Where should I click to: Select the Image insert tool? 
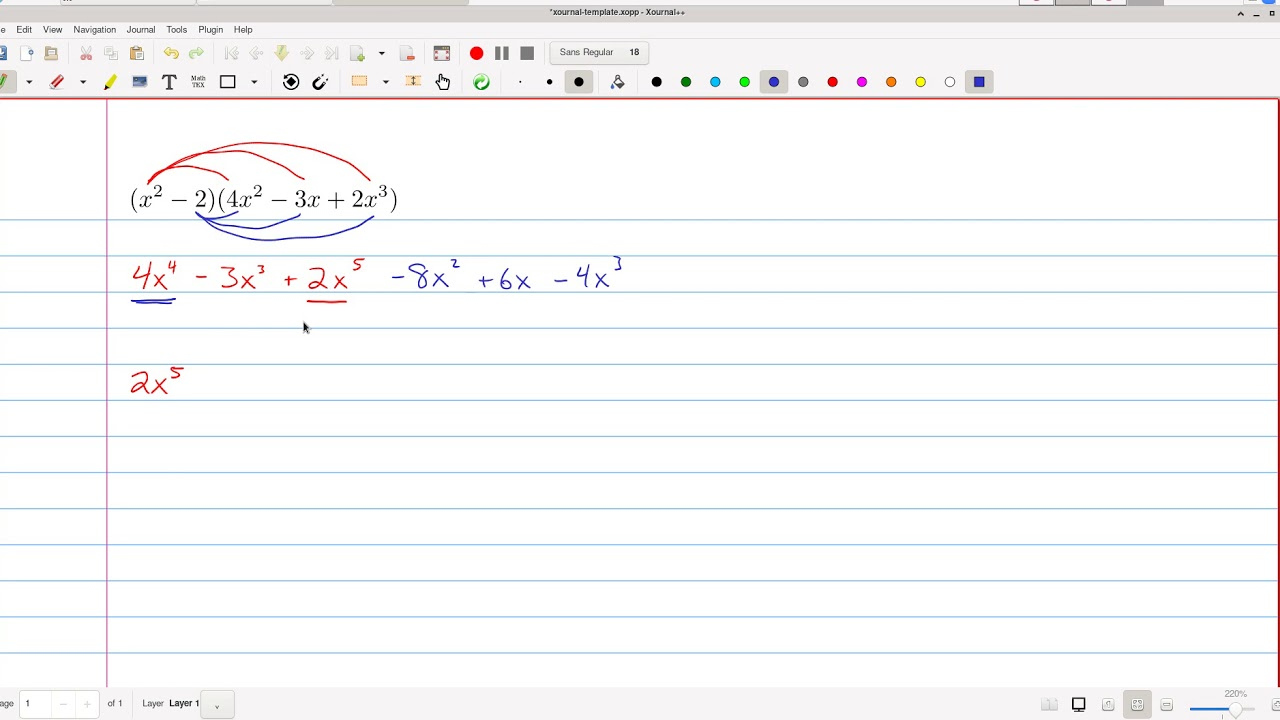click(x=140, y=82)
